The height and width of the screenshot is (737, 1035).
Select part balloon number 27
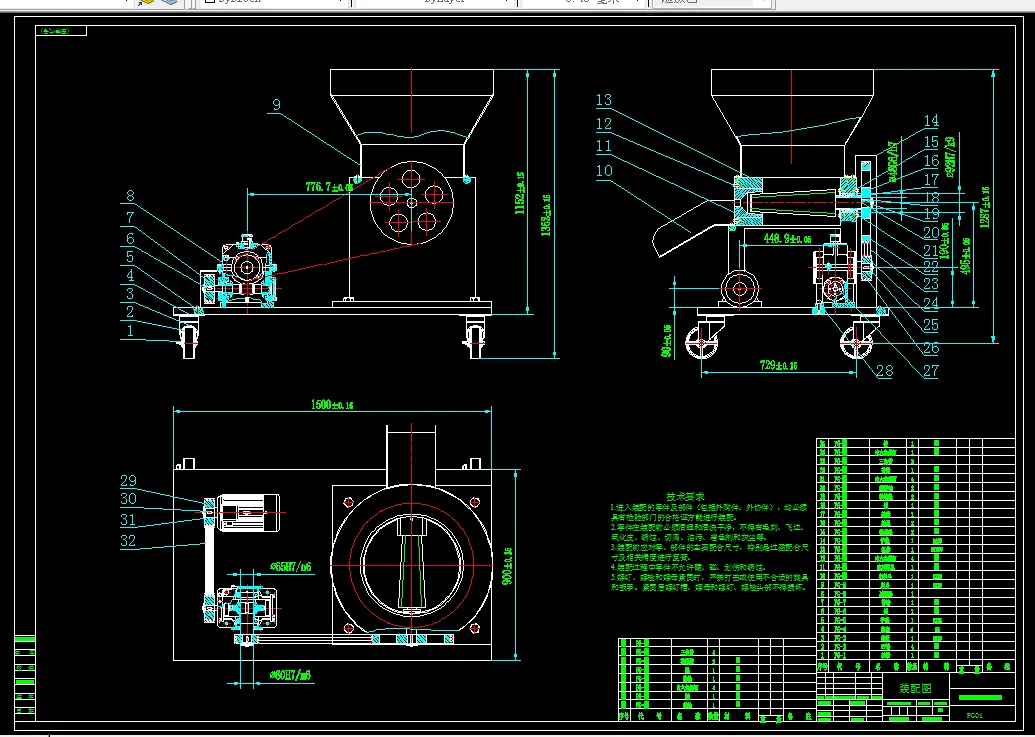coord(931,371)
